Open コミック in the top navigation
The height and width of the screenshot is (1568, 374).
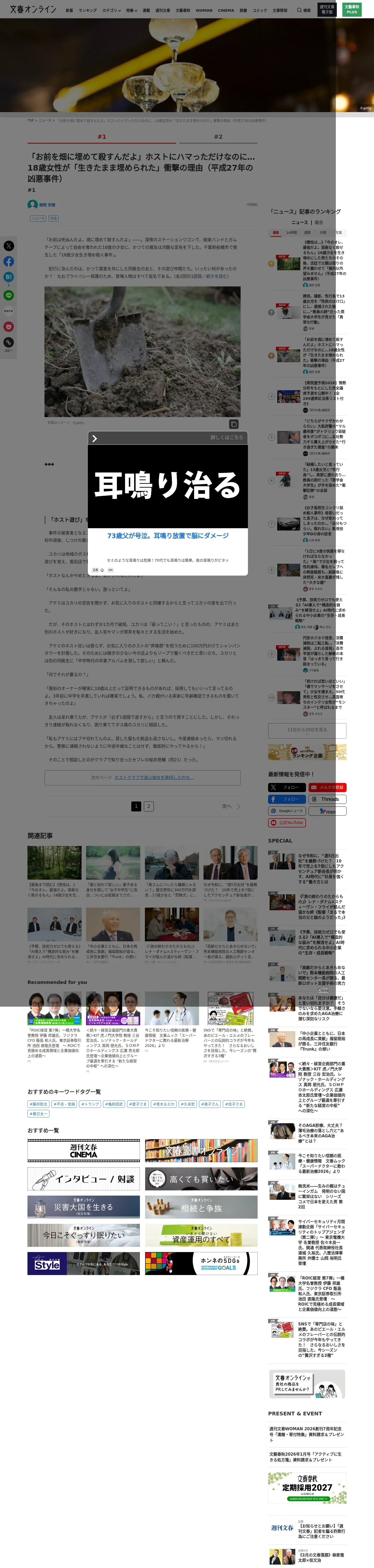pyautogui.click(x=259, y=10)
